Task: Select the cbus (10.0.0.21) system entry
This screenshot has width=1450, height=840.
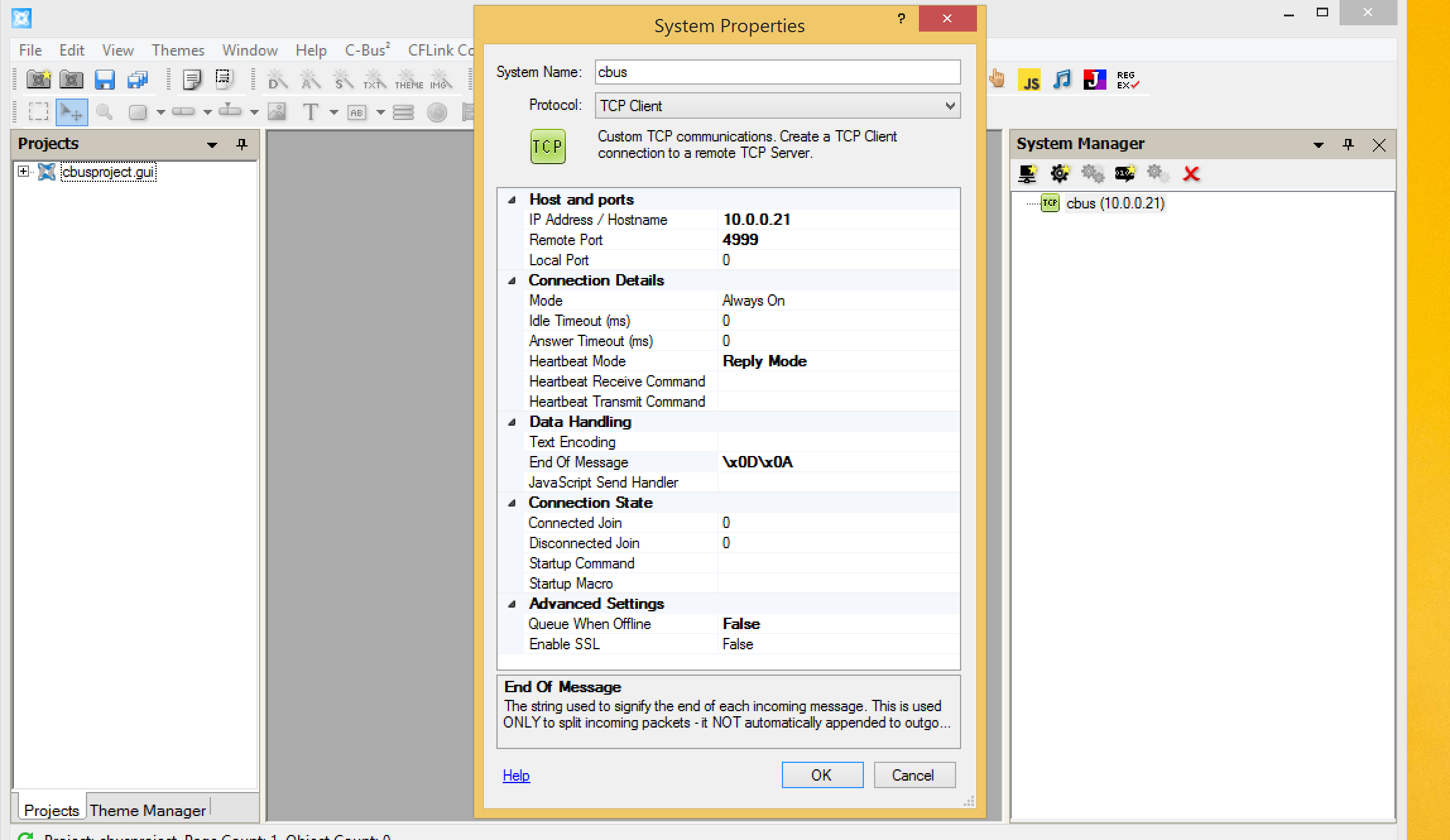Action: (x=1115, y=203)
